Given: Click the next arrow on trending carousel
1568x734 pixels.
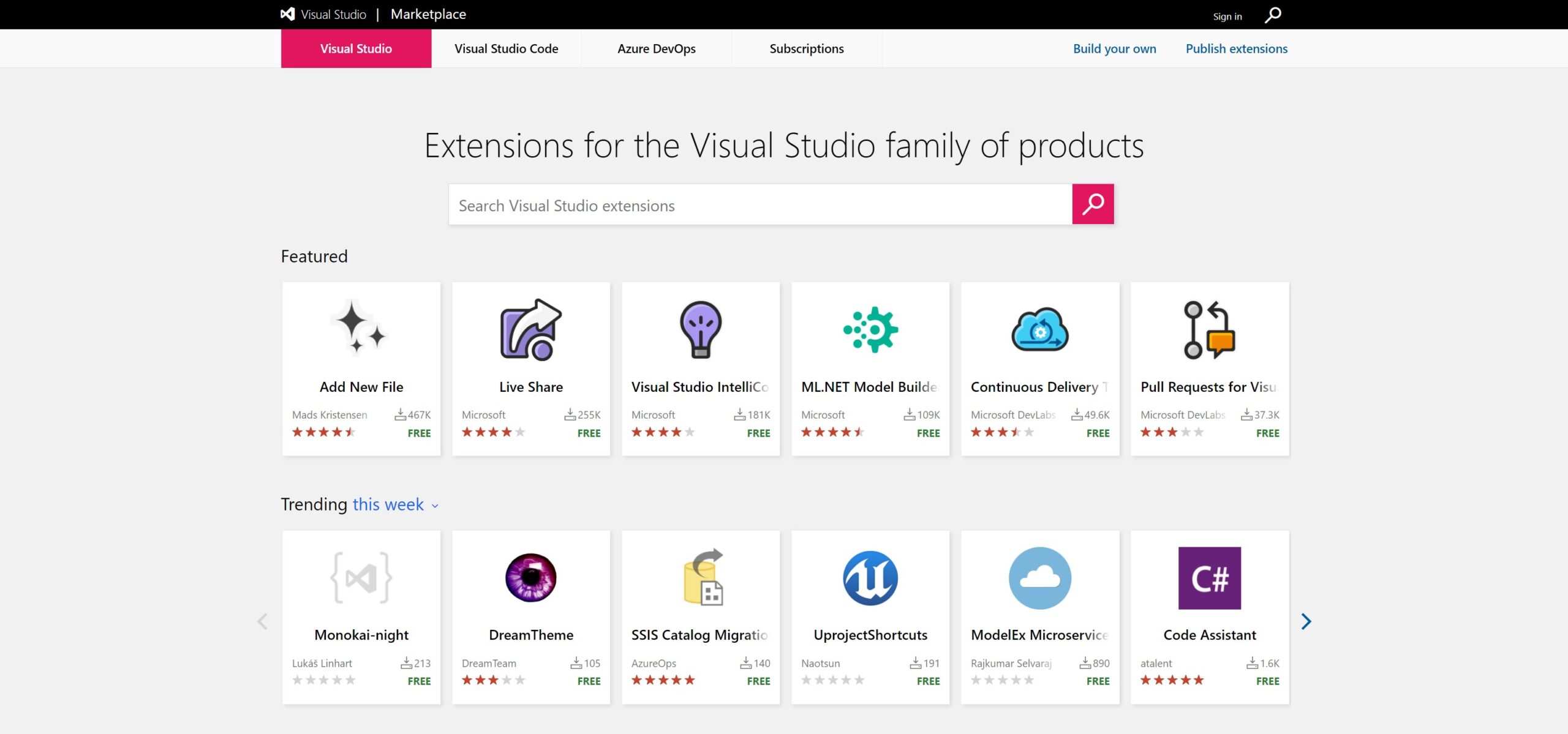Looking at the screenshot, I should 1306,621.
